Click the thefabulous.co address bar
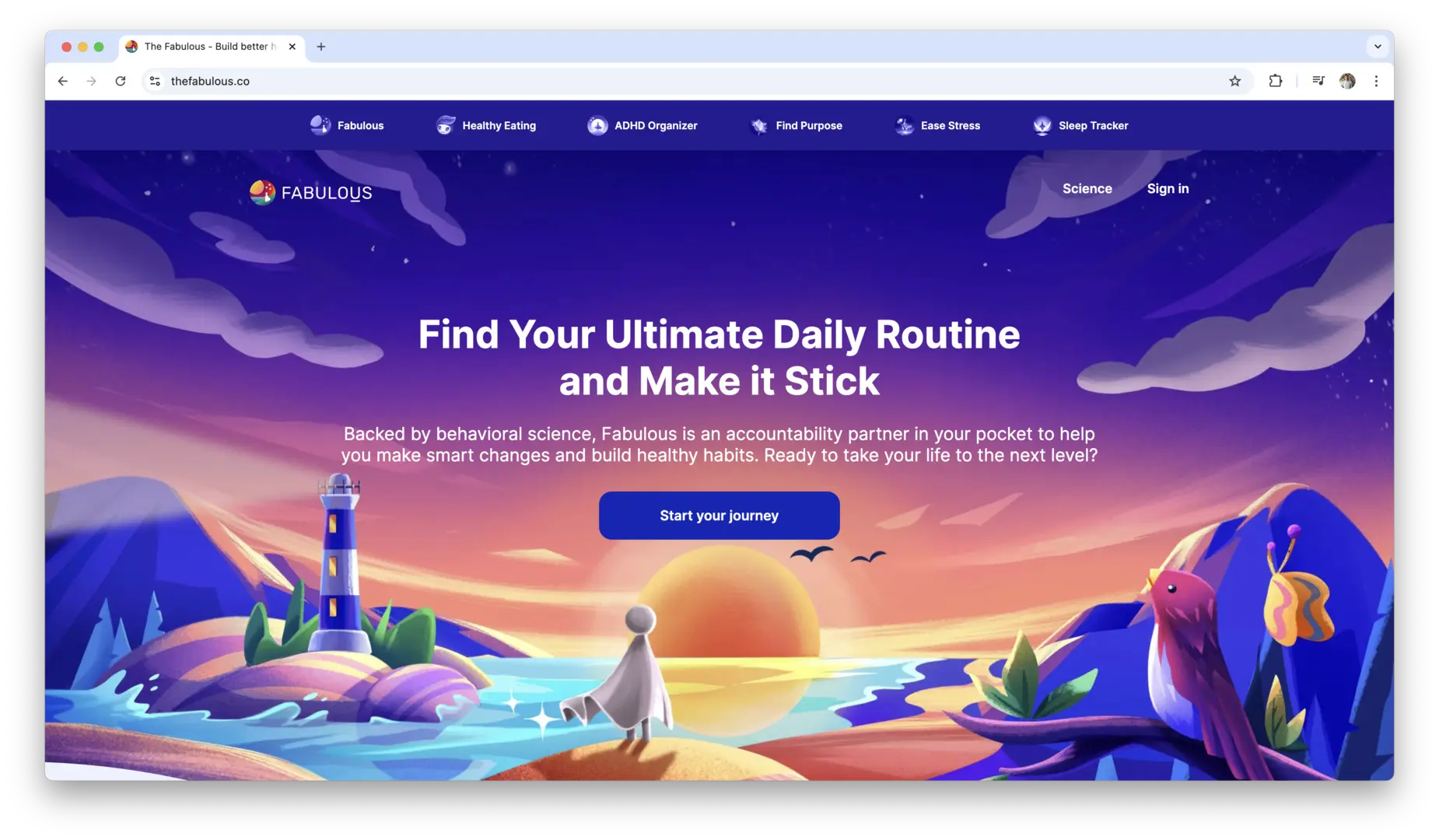Image resolution: width=1439 pixels, height=840 pixels. tap(684, 81)
